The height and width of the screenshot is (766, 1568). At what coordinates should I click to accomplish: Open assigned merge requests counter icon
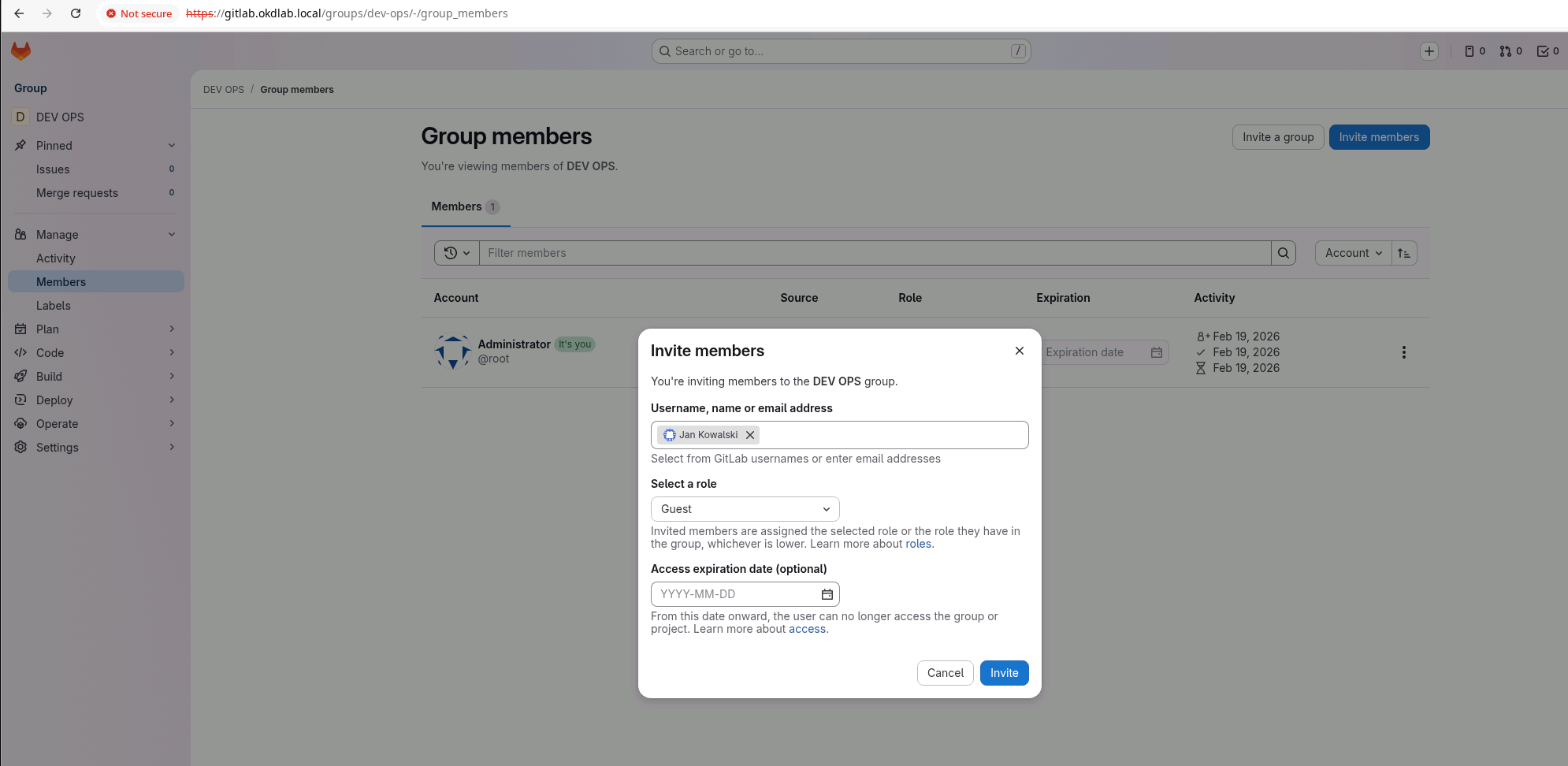click(1510, 51)
